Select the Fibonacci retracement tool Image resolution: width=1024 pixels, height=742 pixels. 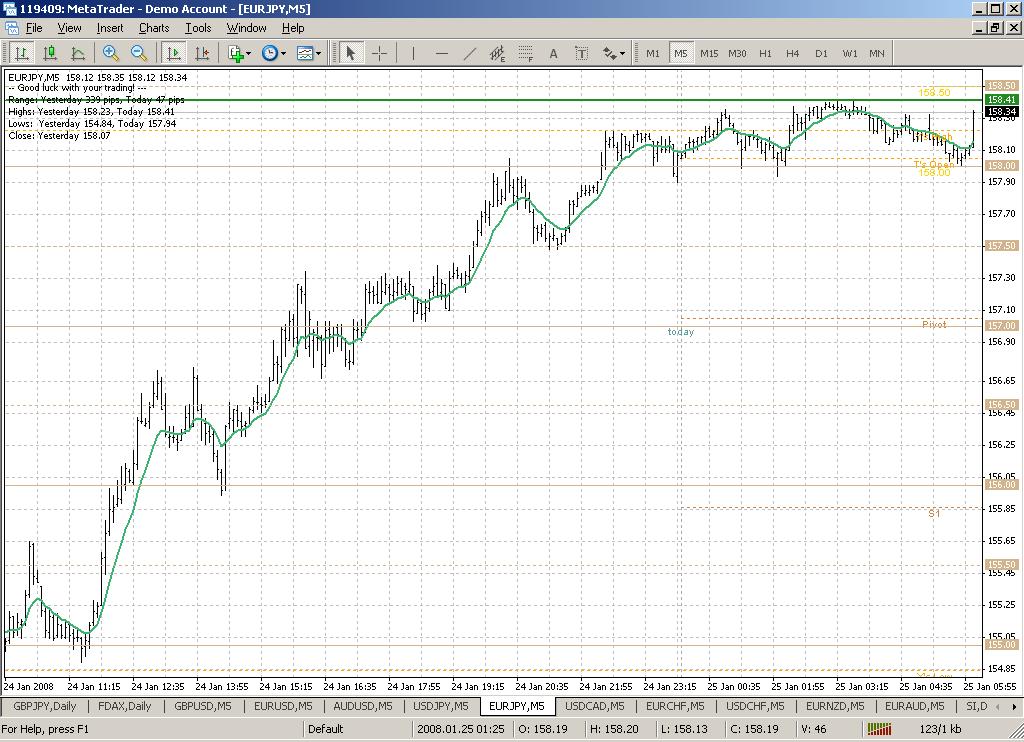(x=526, y=53)
